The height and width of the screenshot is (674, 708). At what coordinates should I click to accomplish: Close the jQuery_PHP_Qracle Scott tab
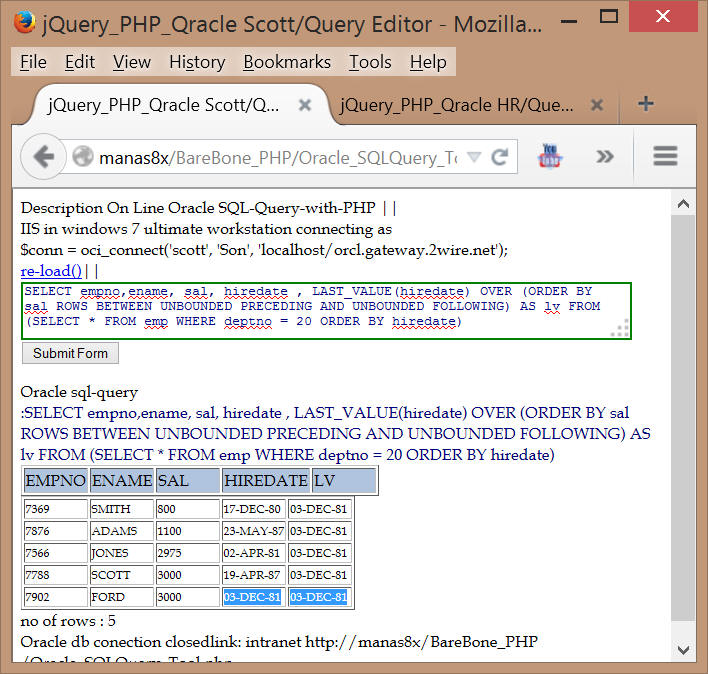point(305,105)
